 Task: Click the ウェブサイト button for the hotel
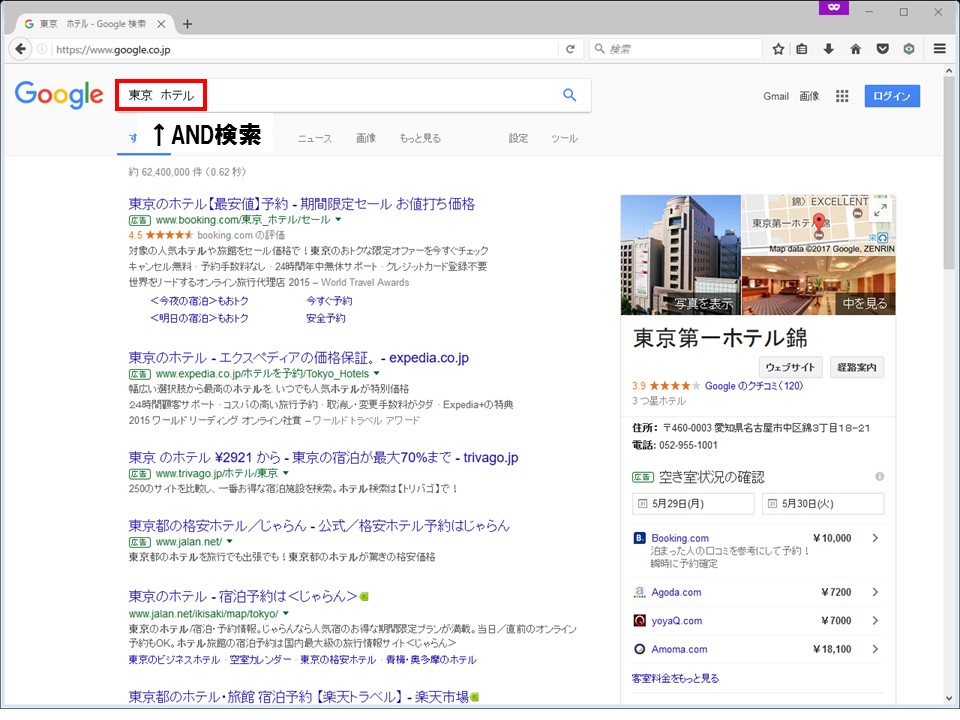tap(790, 367)
